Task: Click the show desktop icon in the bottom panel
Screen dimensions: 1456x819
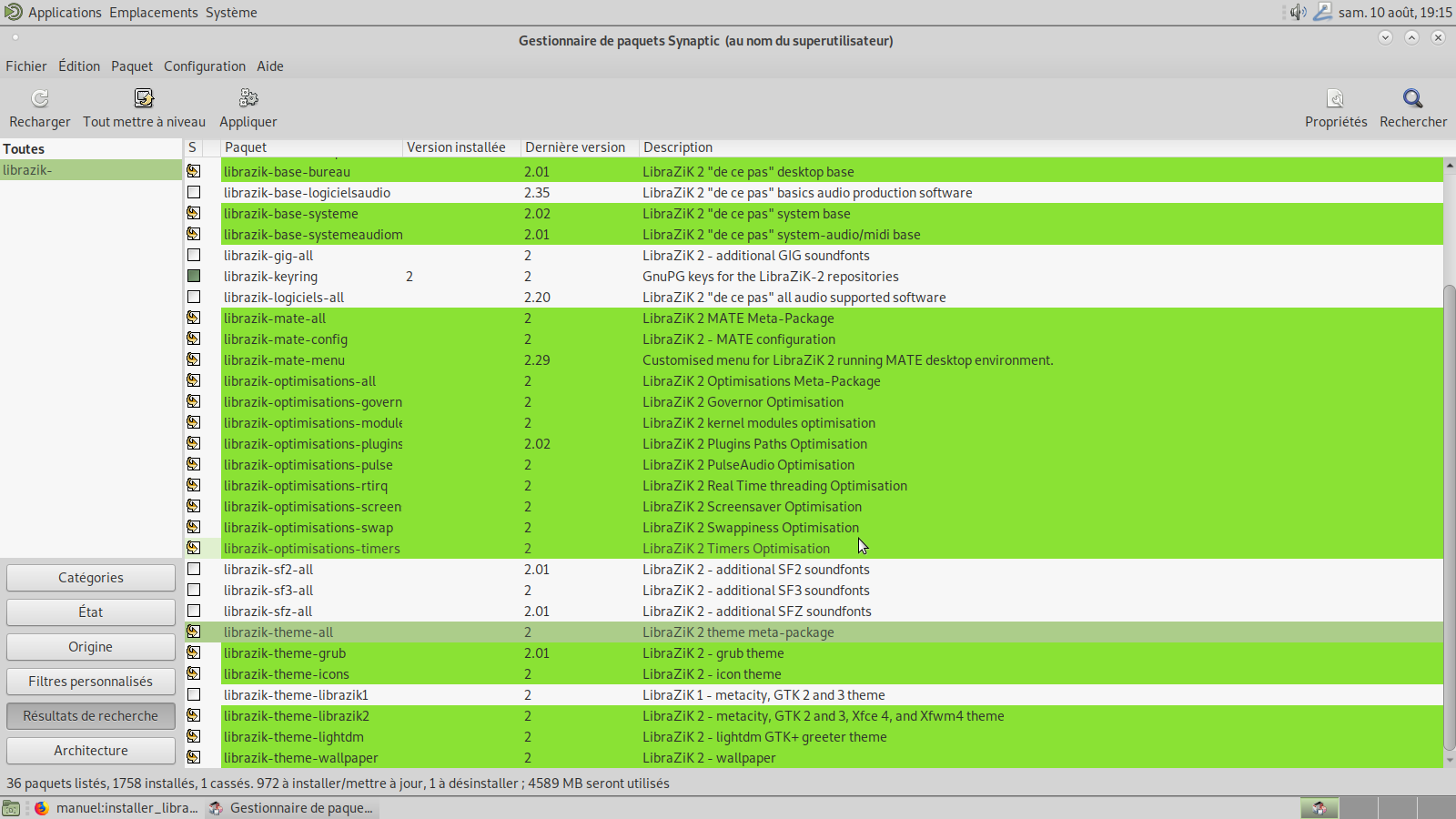Action: (11, 808)
